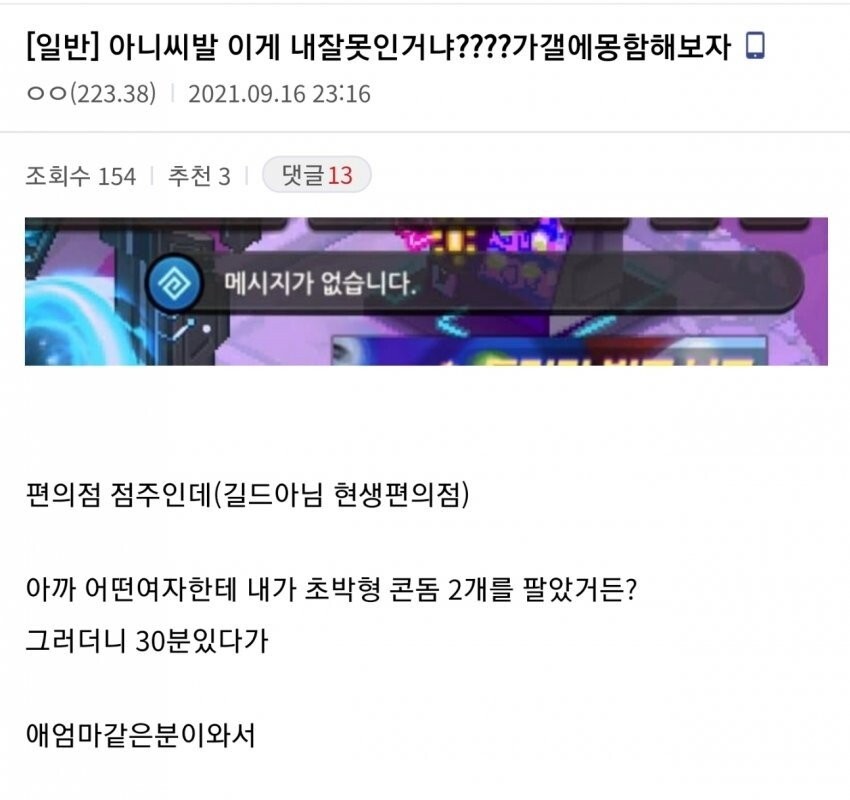850x800 pixels.
Task: Click the pixel character above the message bar
Action: 488,238
